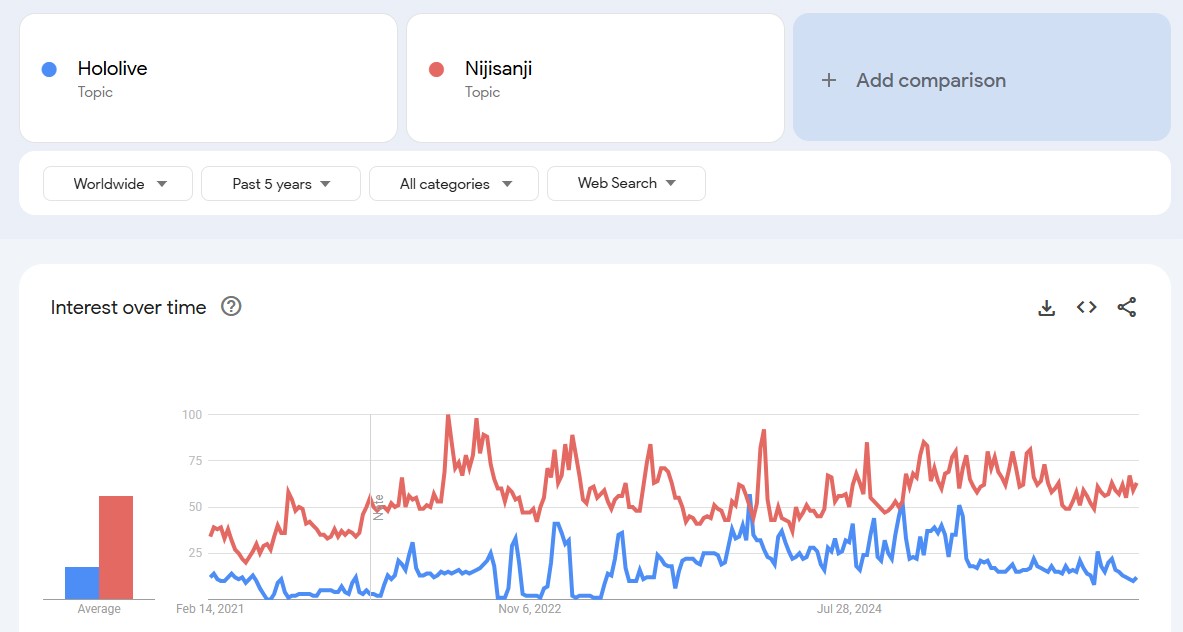The height and width of the screenshot is (632, 1183).
Task: Click the share chart icon
Action: coord(1126,307)
